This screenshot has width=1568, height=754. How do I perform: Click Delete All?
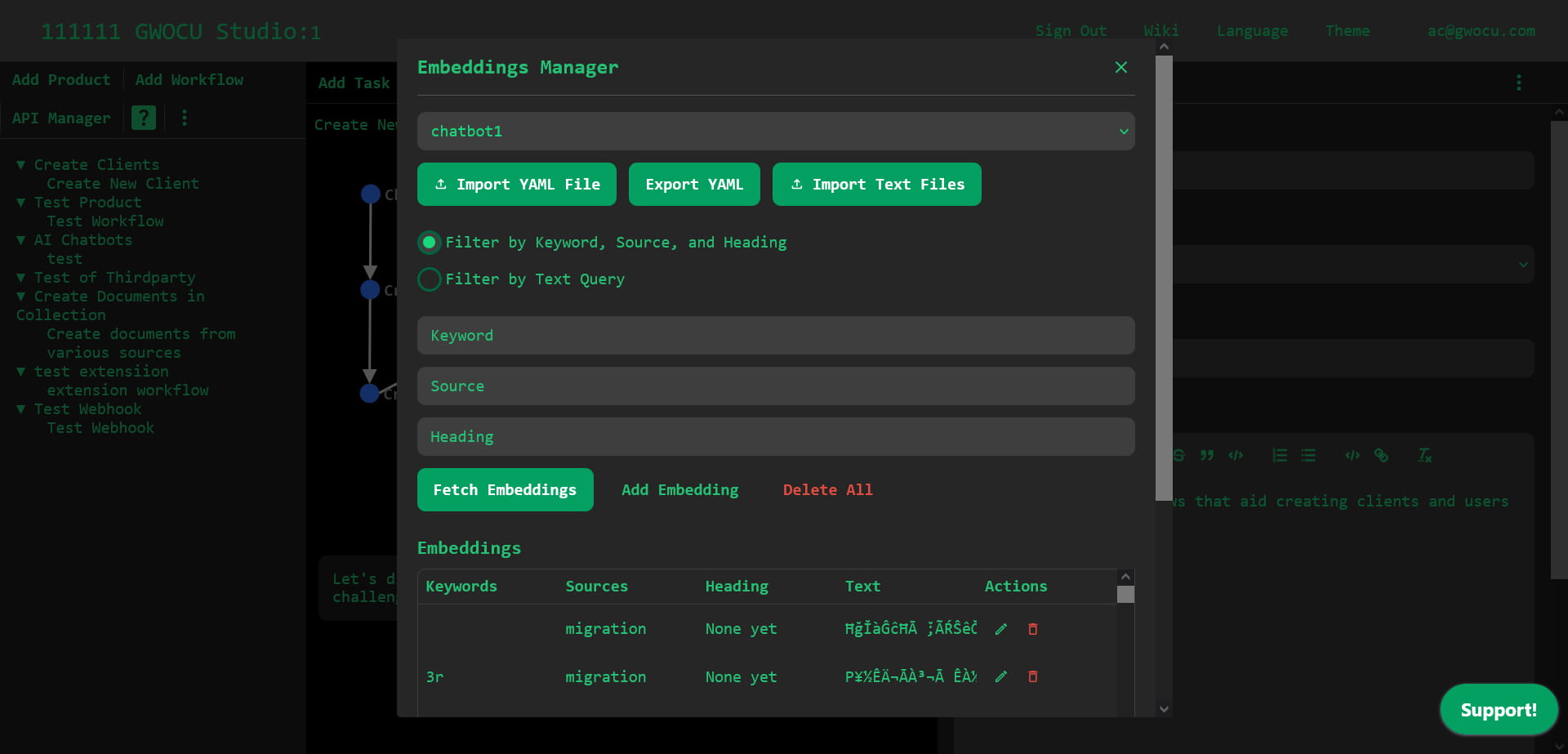point(827,490)
